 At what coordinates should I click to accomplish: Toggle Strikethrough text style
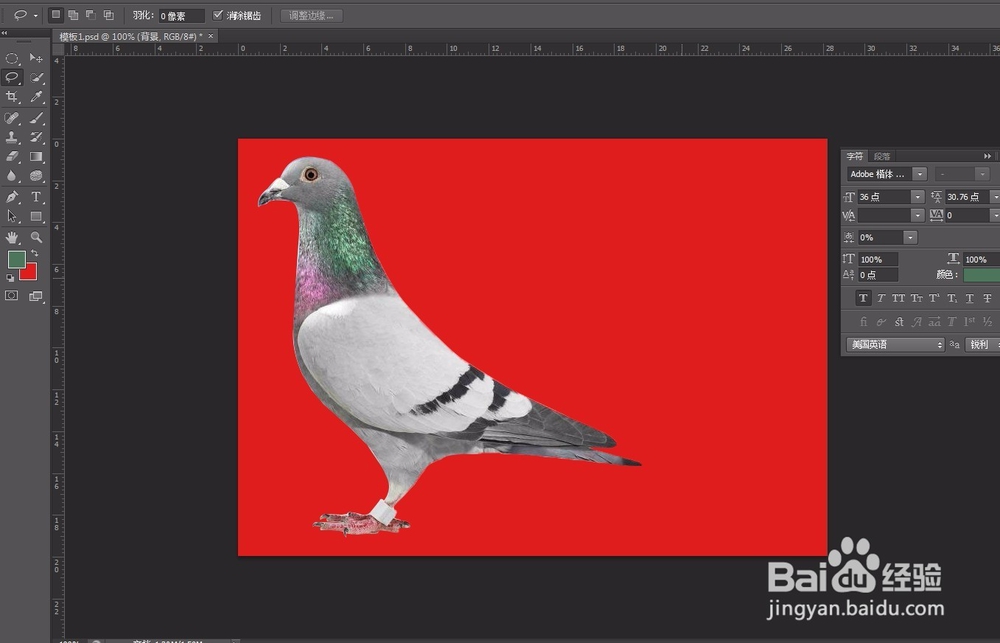987,298
